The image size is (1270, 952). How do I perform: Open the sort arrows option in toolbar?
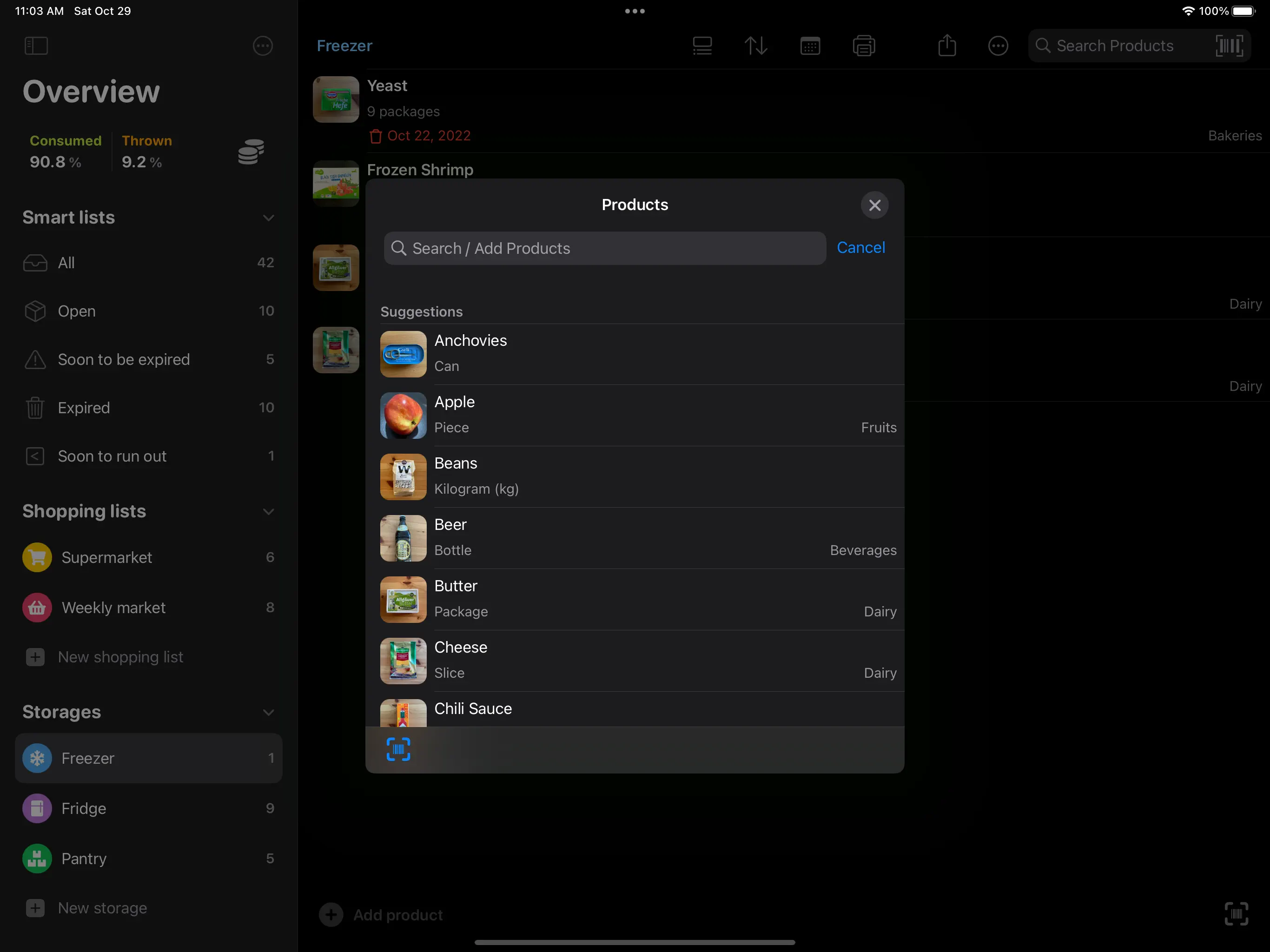click(x=755, y=46)
